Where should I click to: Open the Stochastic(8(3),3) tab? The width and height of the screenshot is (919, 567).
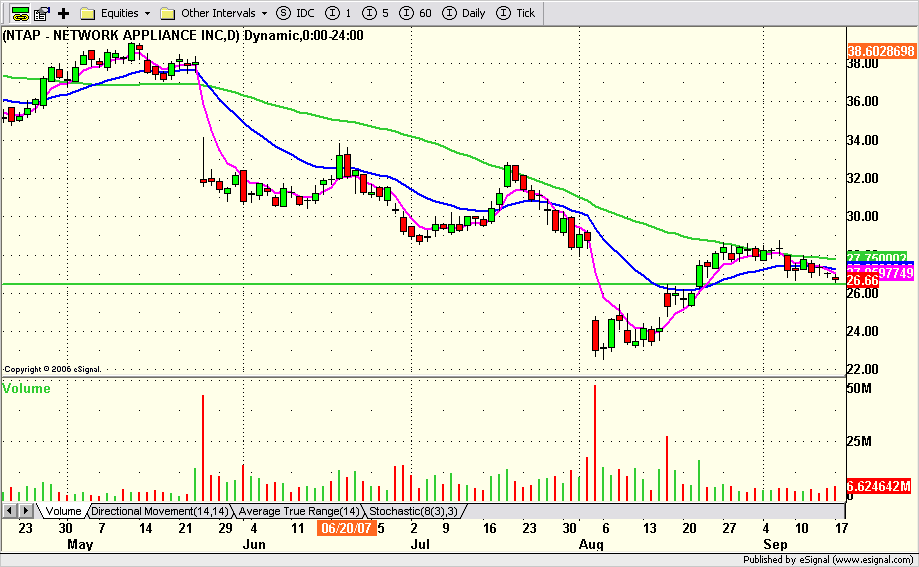pyautogui.click(x=413, y=511)
